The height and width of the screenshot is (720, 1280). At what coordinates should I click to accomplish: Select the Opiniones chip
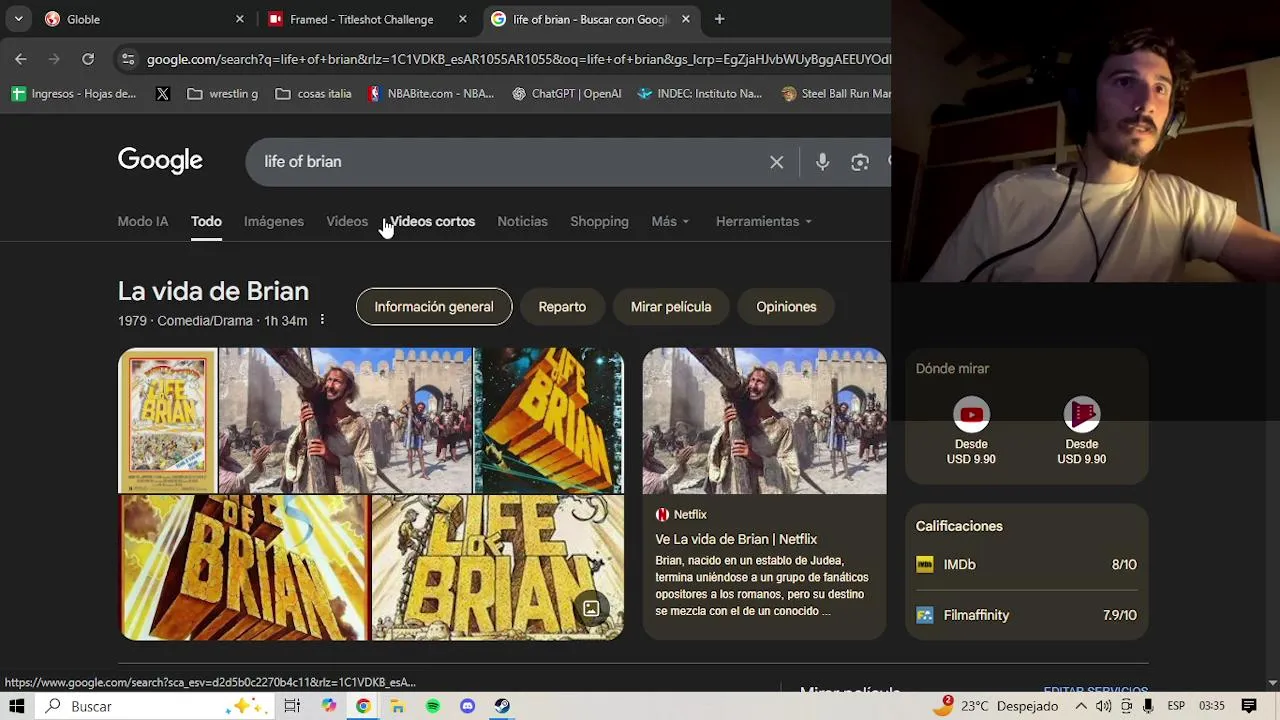pyautogui.click(x=786, y=307)
